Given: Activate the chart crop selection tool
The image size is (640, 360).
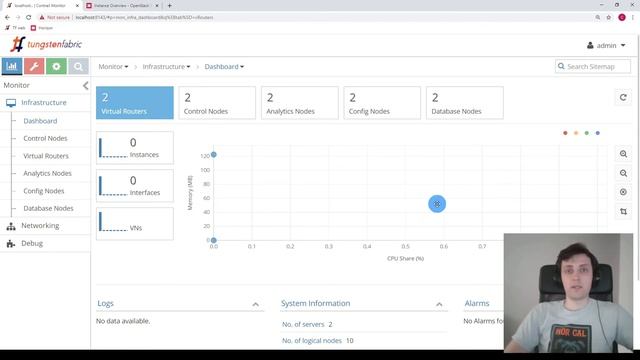Looking at the screenshot, I should coord(623,211).
